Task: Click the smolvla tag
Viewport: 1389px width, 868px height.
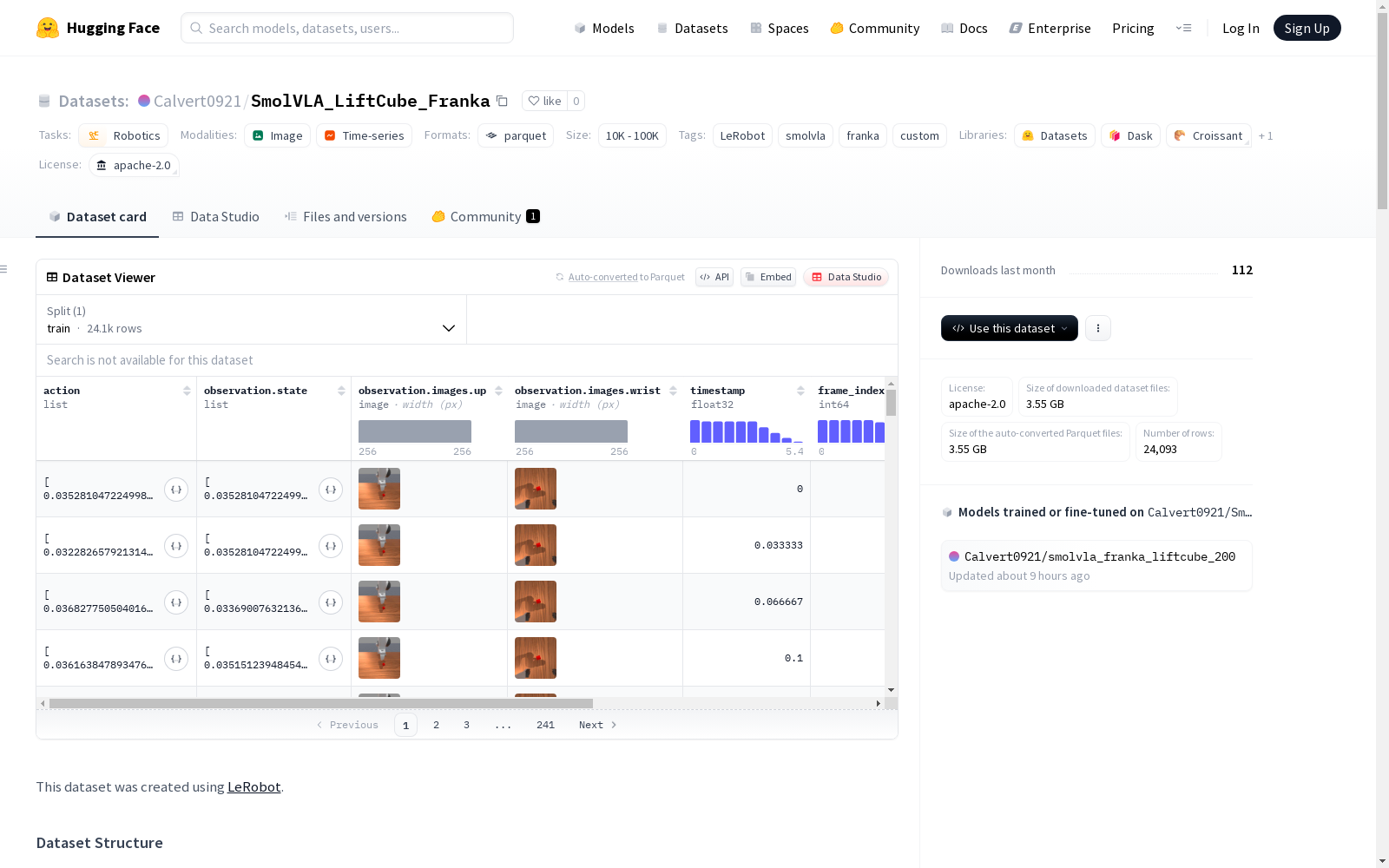Action: click(x=806, y=135)
